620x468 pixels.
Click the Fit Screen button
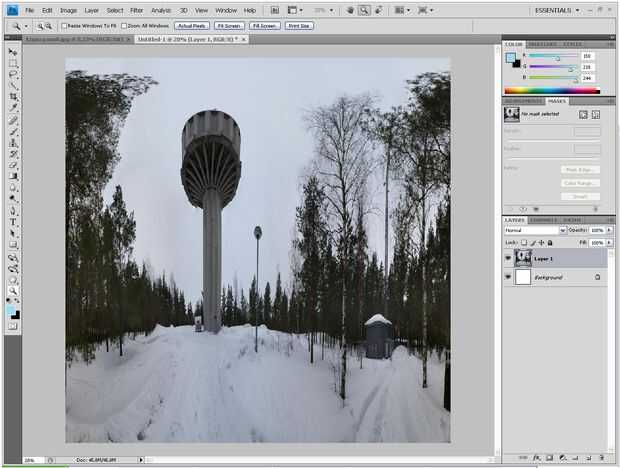[x=229, y=26]
